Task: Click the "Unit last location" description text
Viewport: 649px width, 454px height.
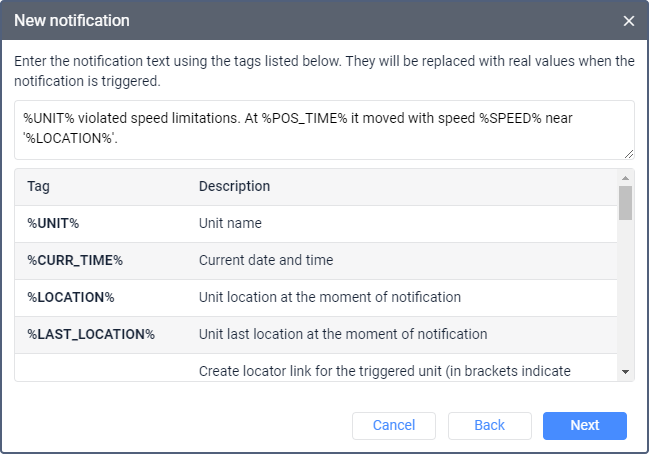Action: [343, 334]
